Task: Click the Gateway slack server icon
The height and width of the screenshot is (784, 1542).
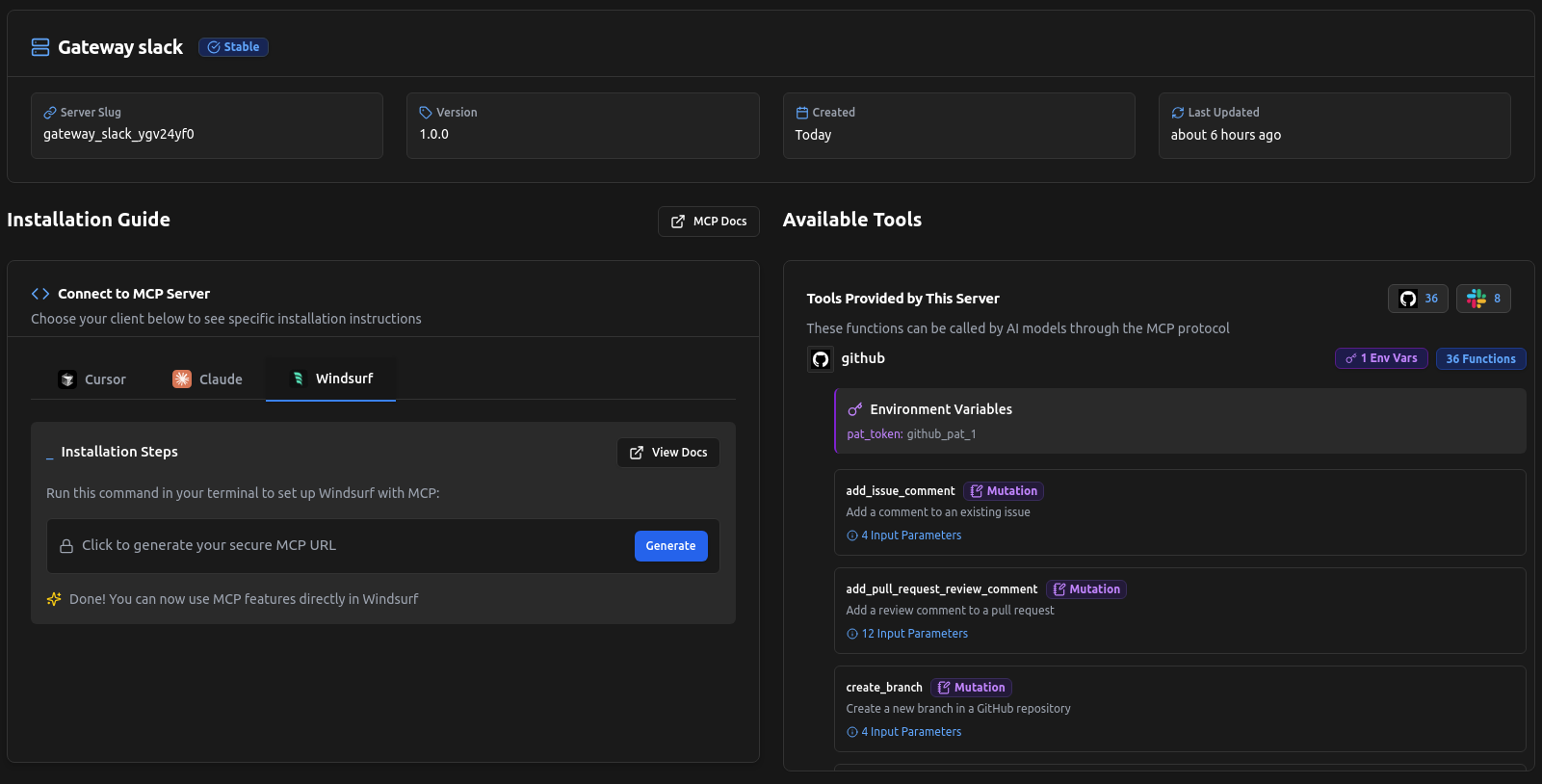Action: pyautogui.click(x=40, y=47)
